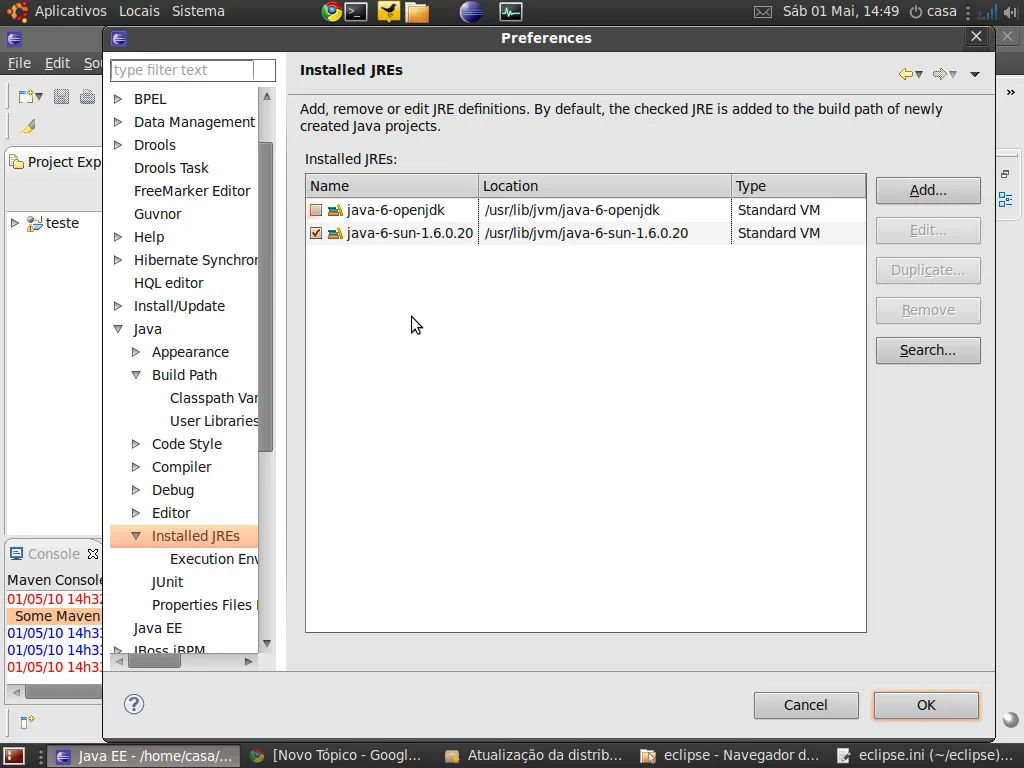1024x768 pixels.
Task: Click the teste project icon
Action: coord(35,223)
